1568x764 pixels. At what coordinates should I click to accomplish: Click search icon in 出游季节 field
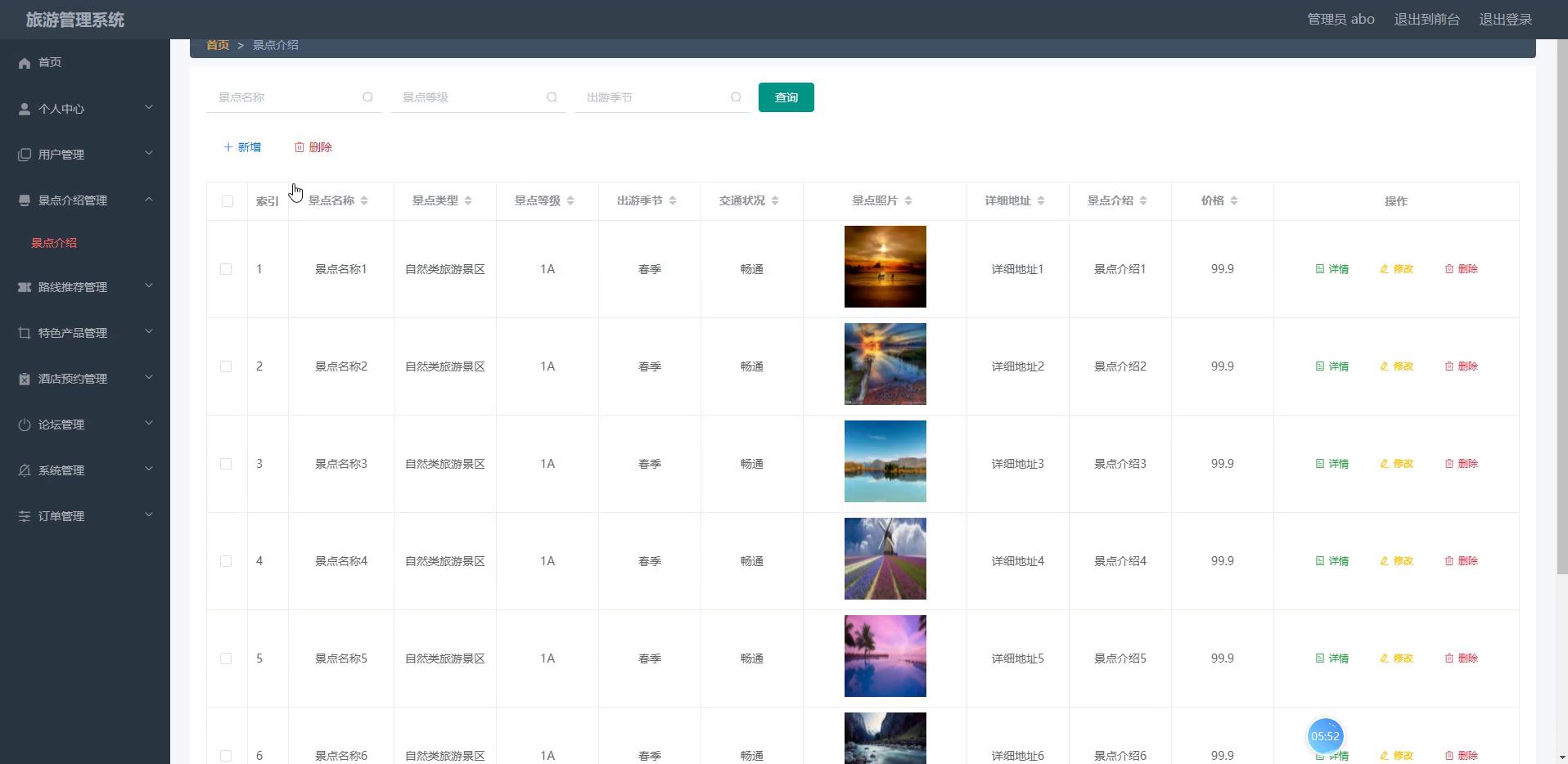(x=736, y=97)
